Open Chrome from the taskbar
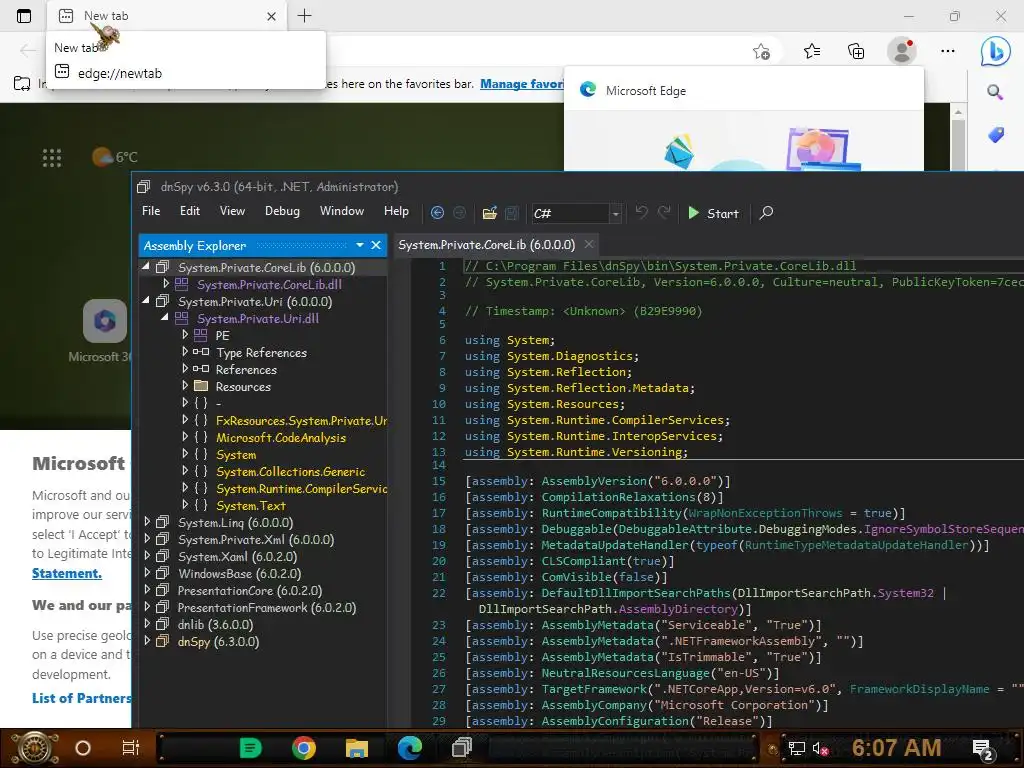 click(304, 748)
